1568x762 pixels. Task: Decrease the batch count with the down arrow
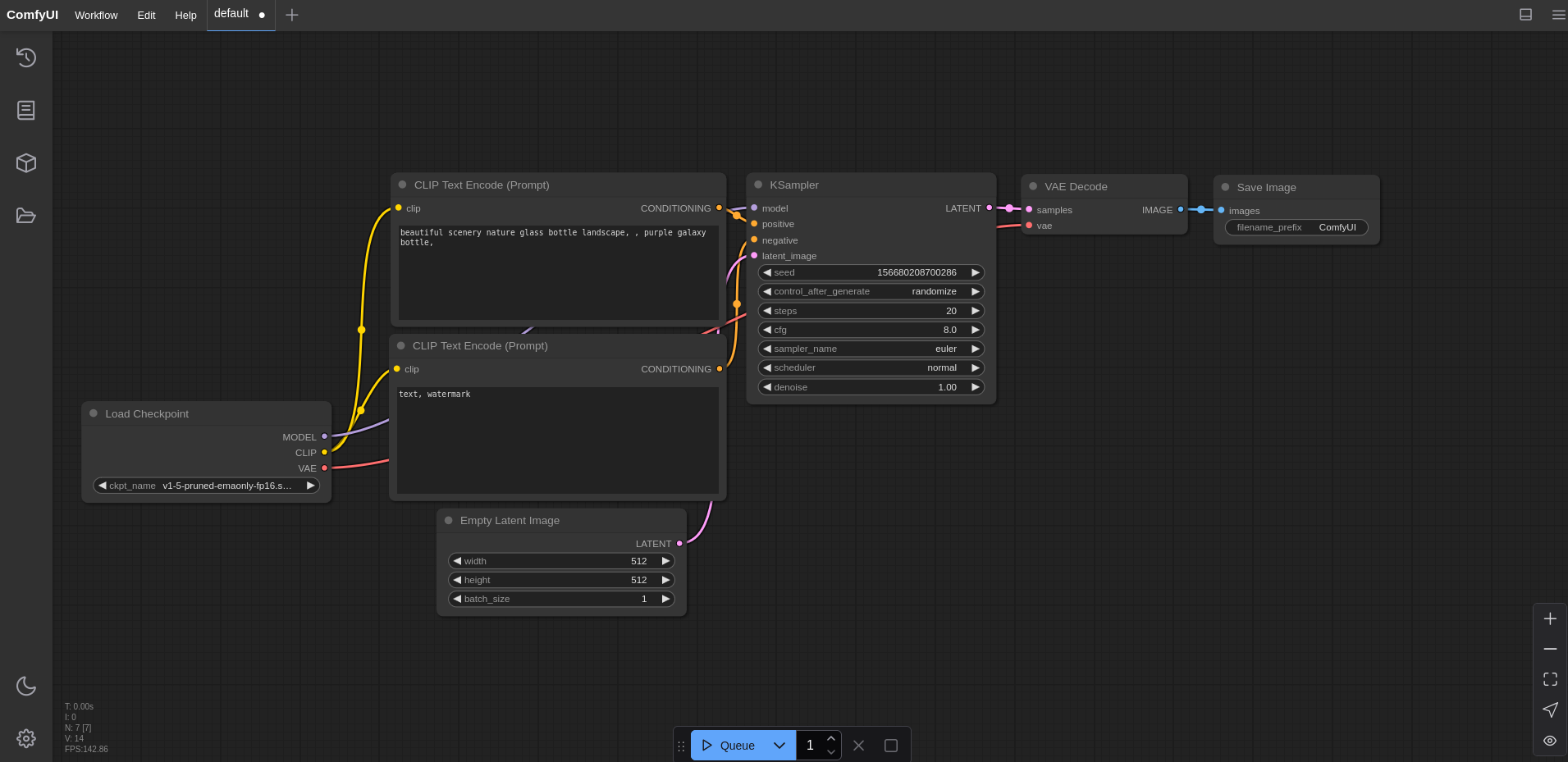tap(831, 752)
